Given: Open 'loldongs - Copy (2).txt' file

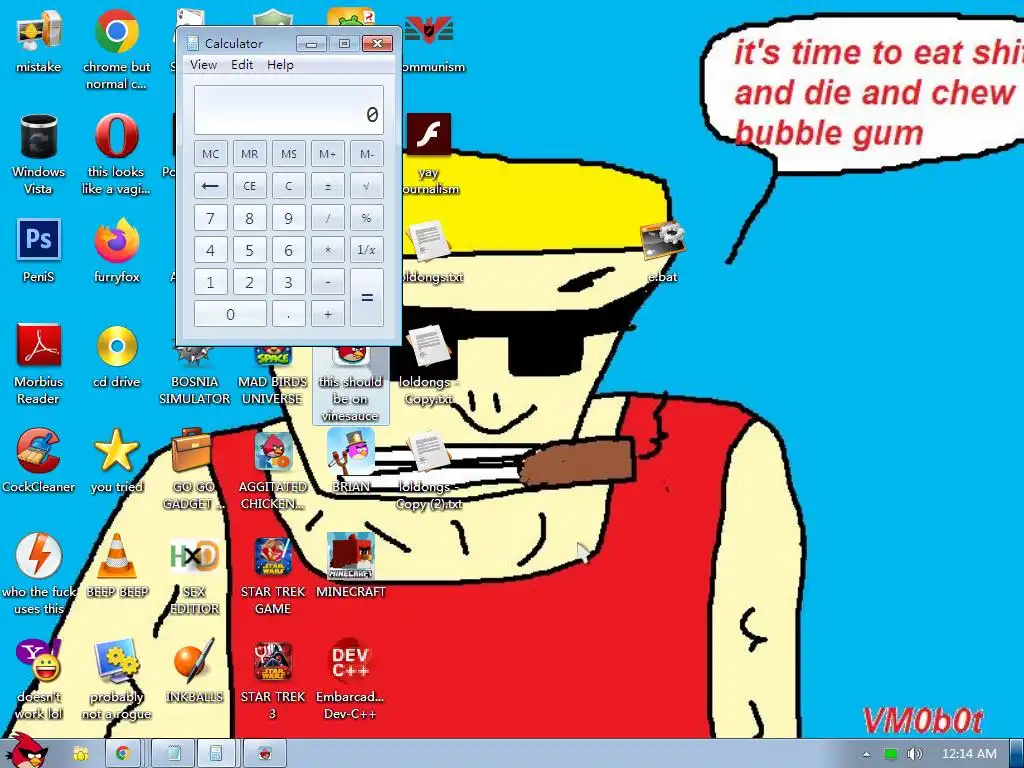Looking at the screenshot, I should [428, 470].
